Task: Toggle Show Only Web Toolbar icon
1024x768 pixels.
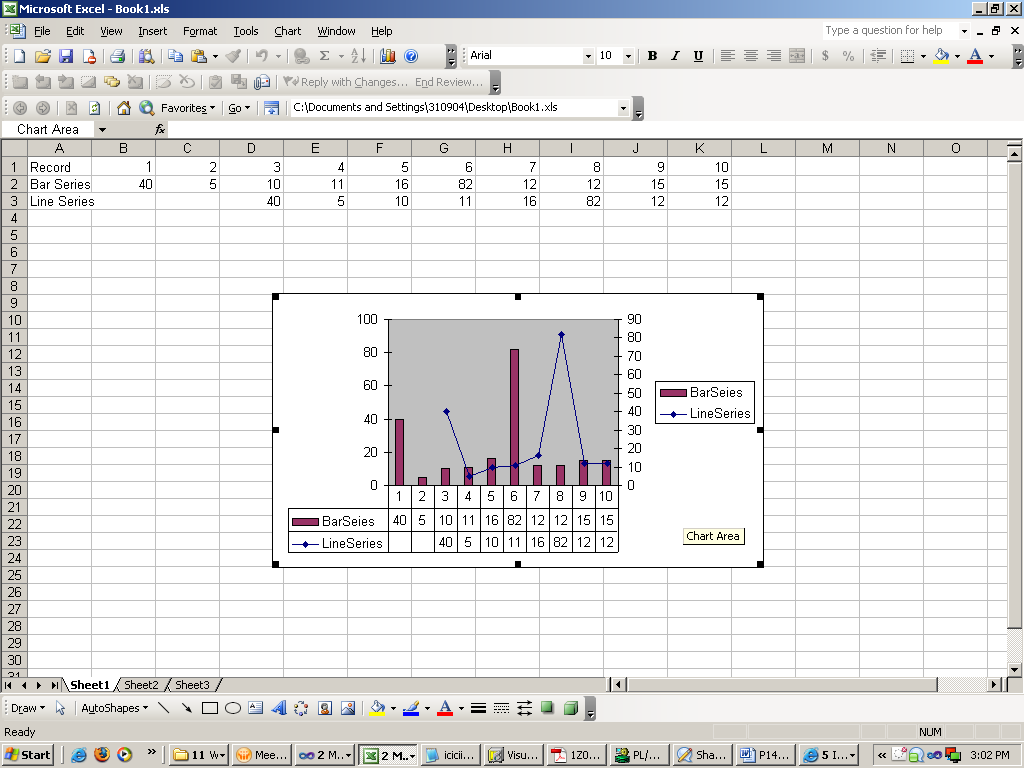Action: (272, 108)
